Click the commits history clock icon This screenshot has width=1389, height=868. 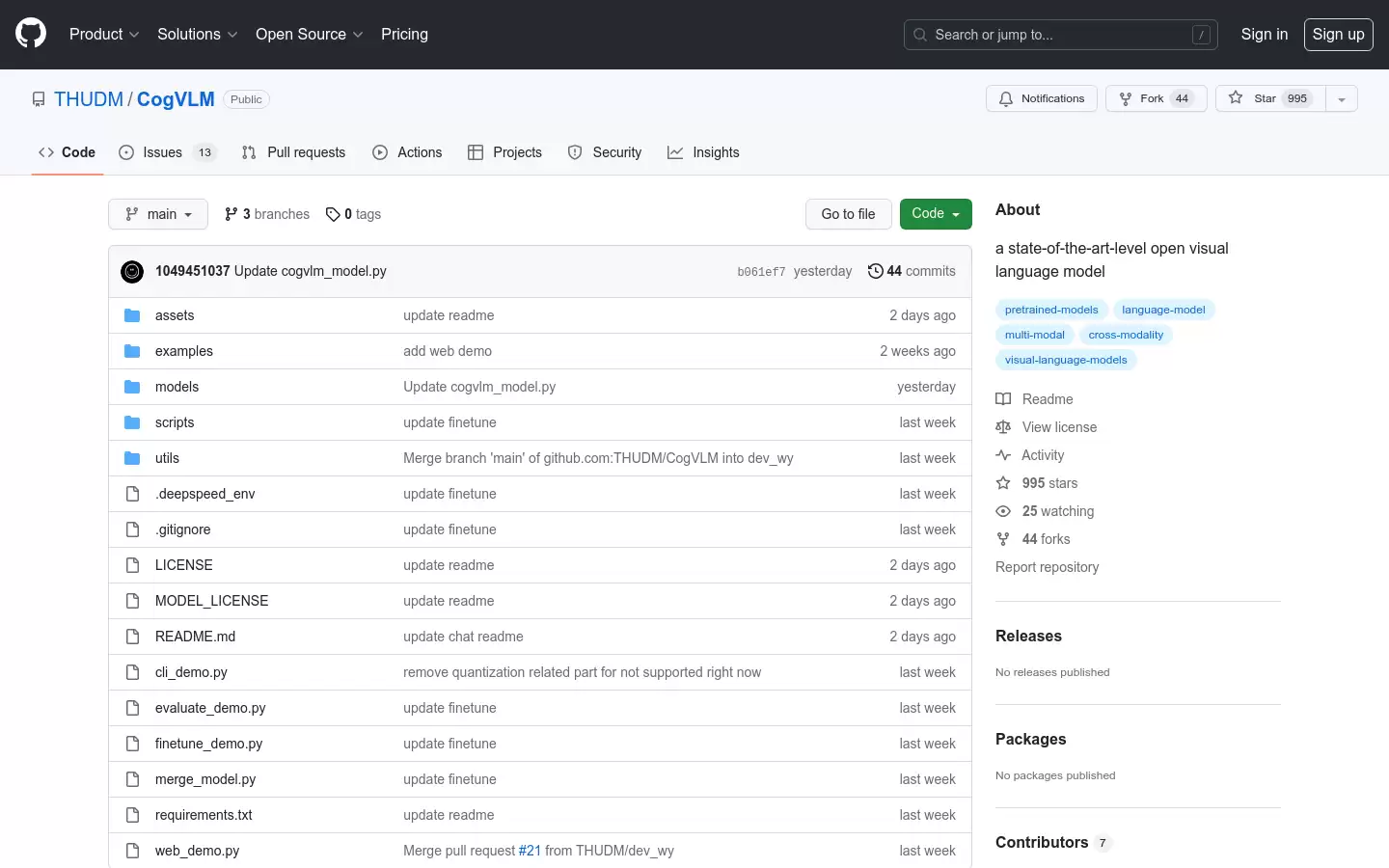point(875,271)
